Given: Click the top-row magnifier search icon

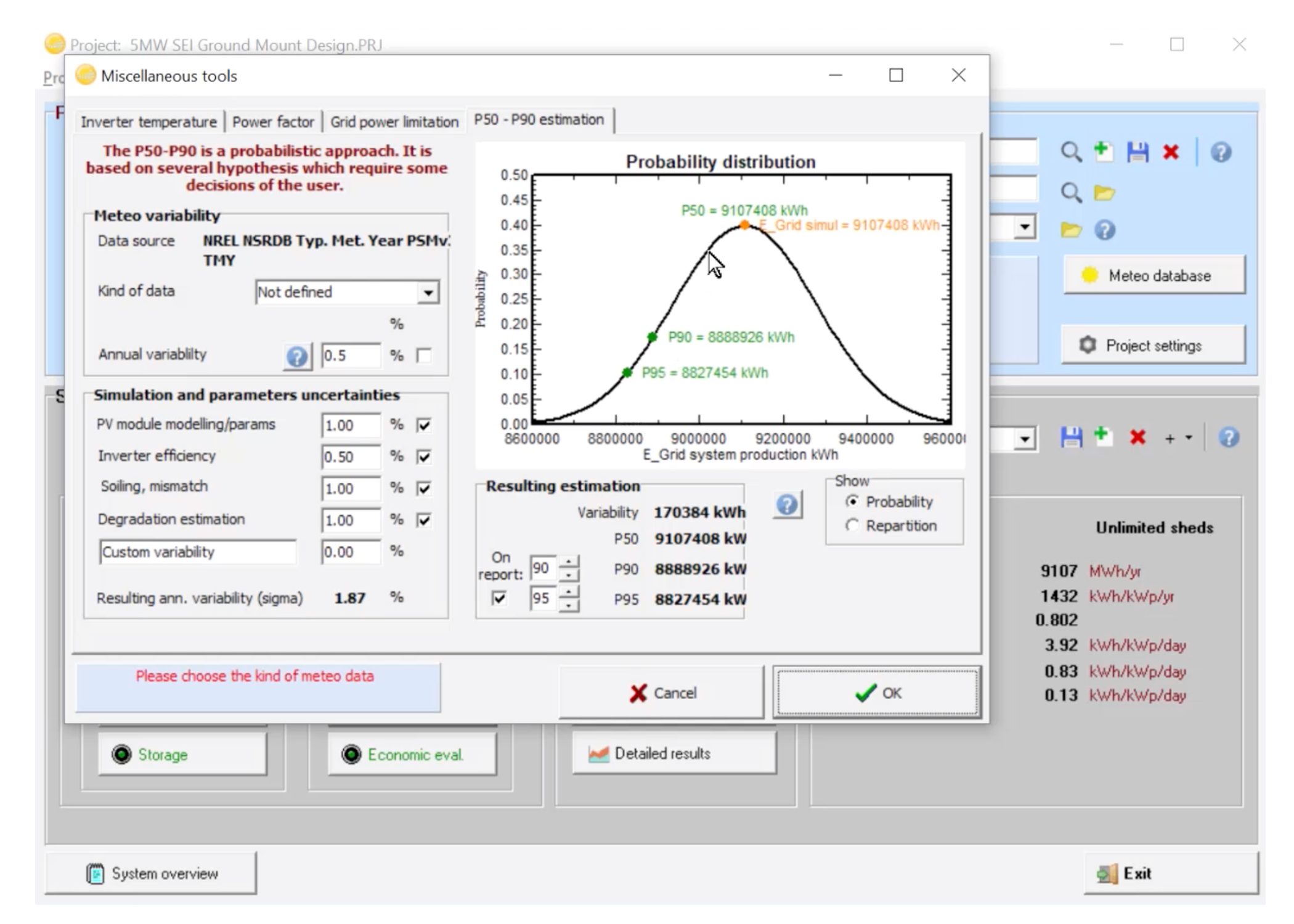Looking at the screenshot, I should 1071,152.
